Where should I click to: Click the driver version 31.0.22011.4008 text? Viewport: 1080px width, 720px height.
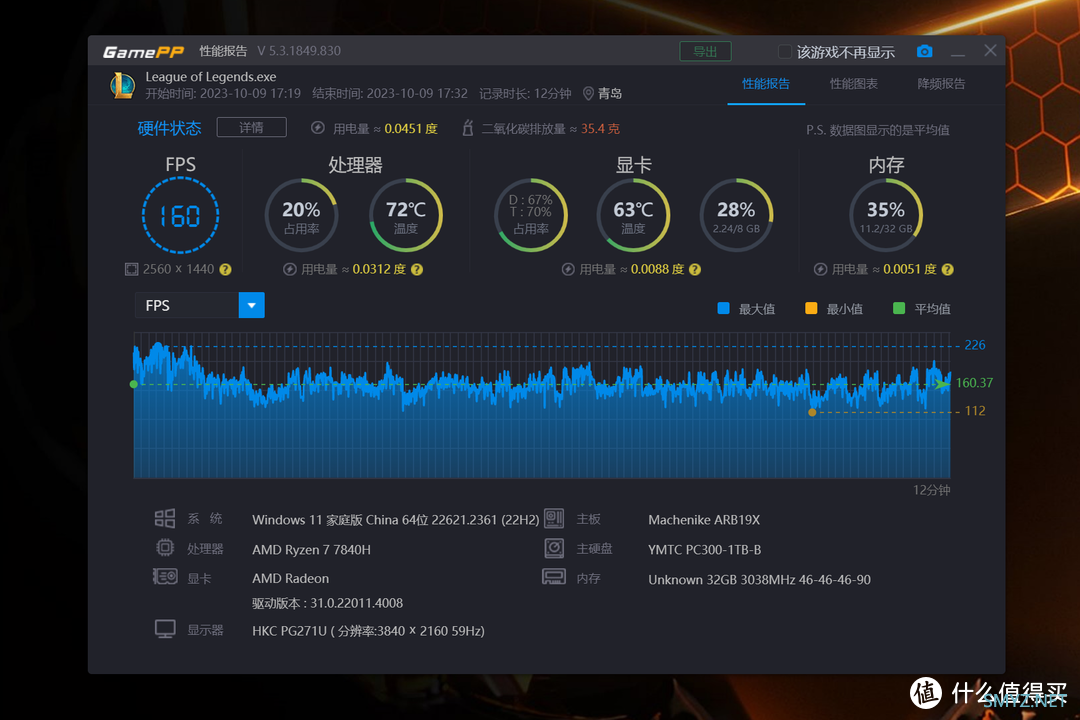point(327,604)
